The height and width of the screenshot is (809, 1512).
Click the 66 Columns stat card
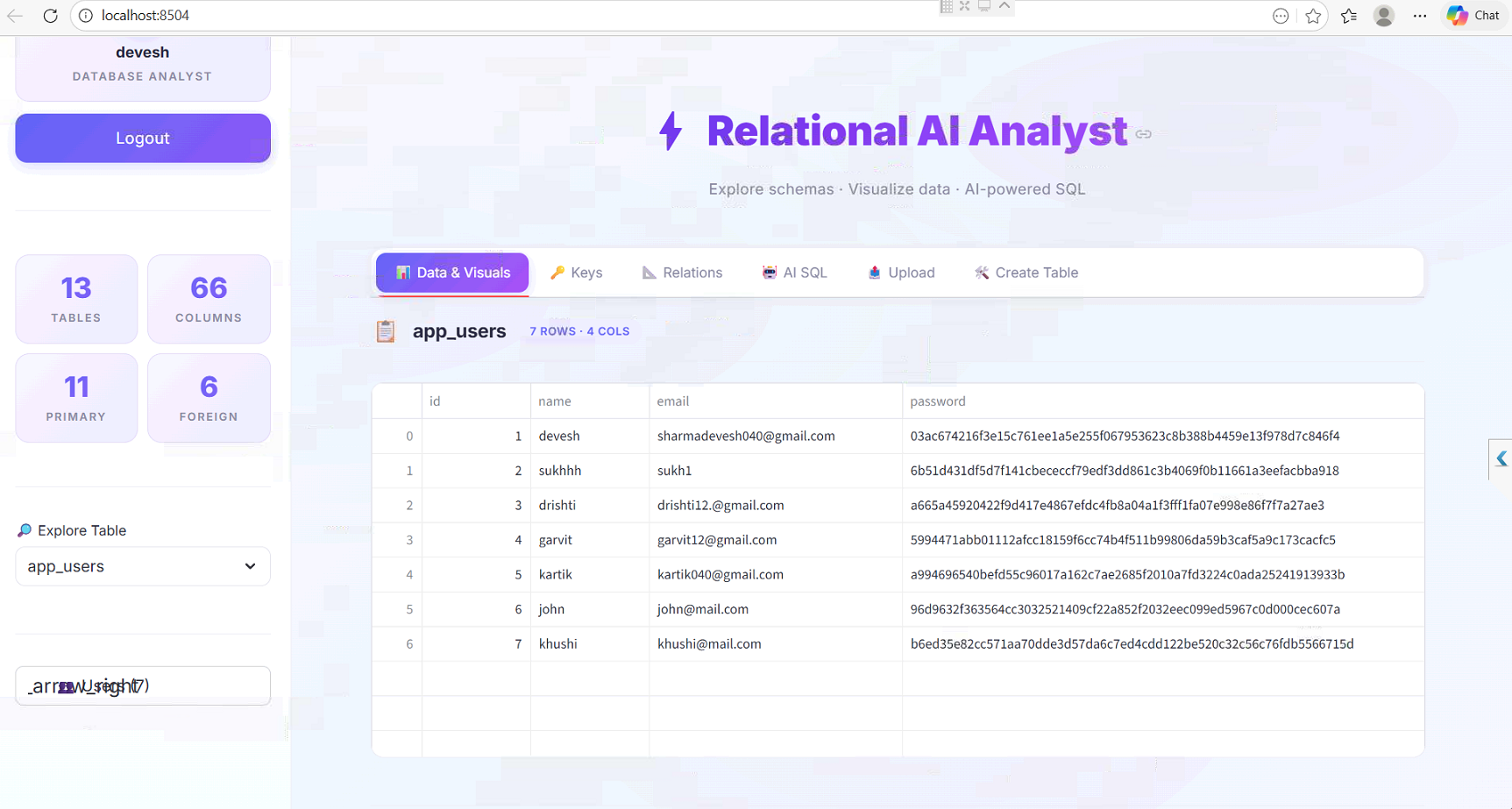tap(209, 299)
